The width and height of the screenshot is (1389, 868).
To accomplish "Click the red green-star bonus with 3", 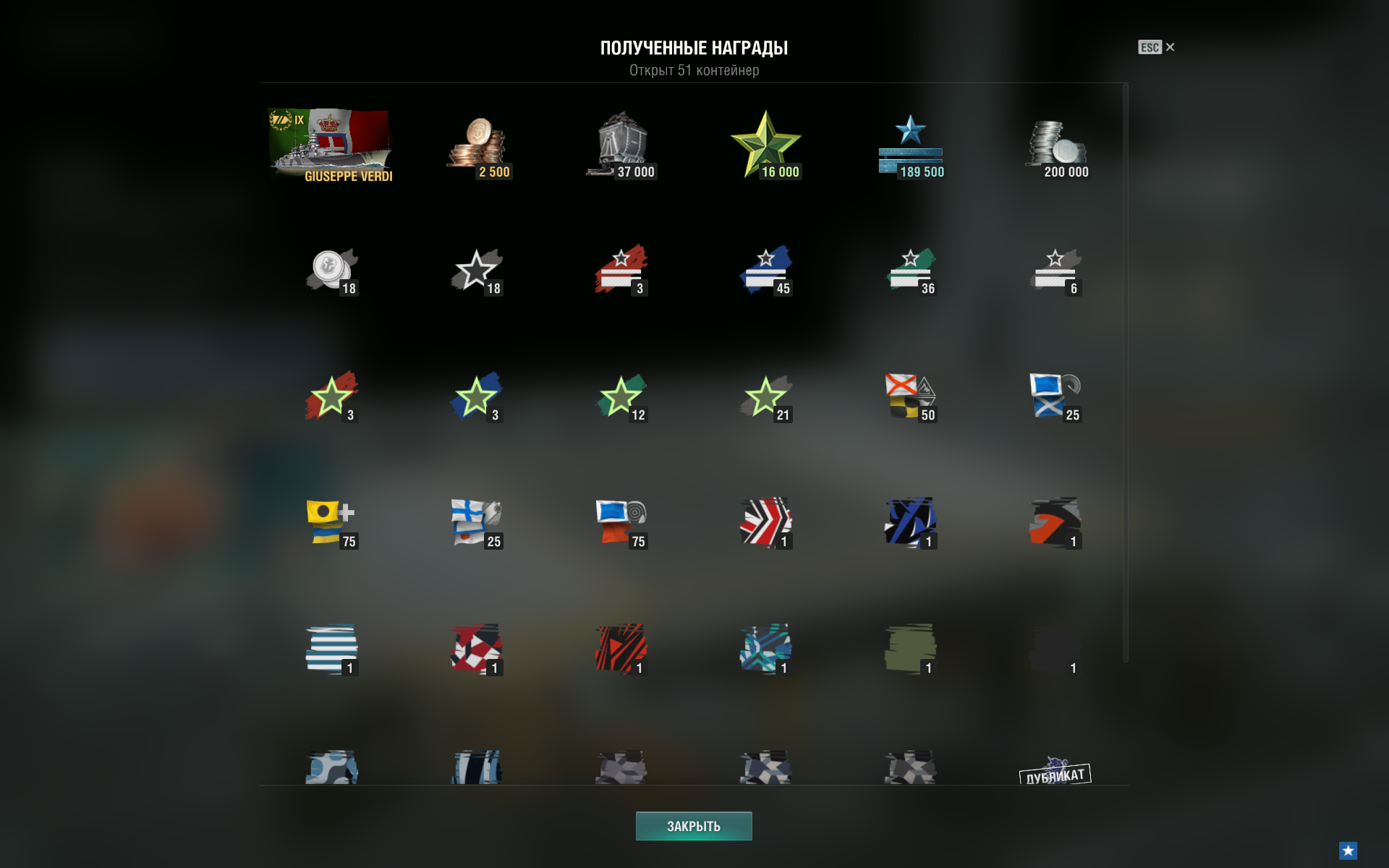I will [x=331, y=396].
